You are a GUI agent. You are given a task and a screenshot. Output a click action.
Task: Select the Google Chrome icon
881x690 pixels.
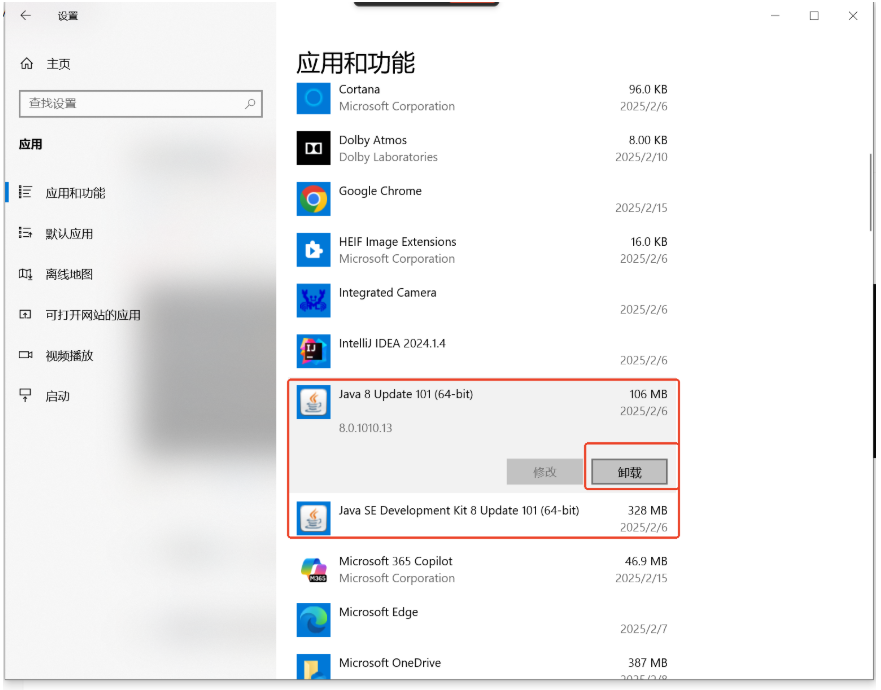click(314, 199)
